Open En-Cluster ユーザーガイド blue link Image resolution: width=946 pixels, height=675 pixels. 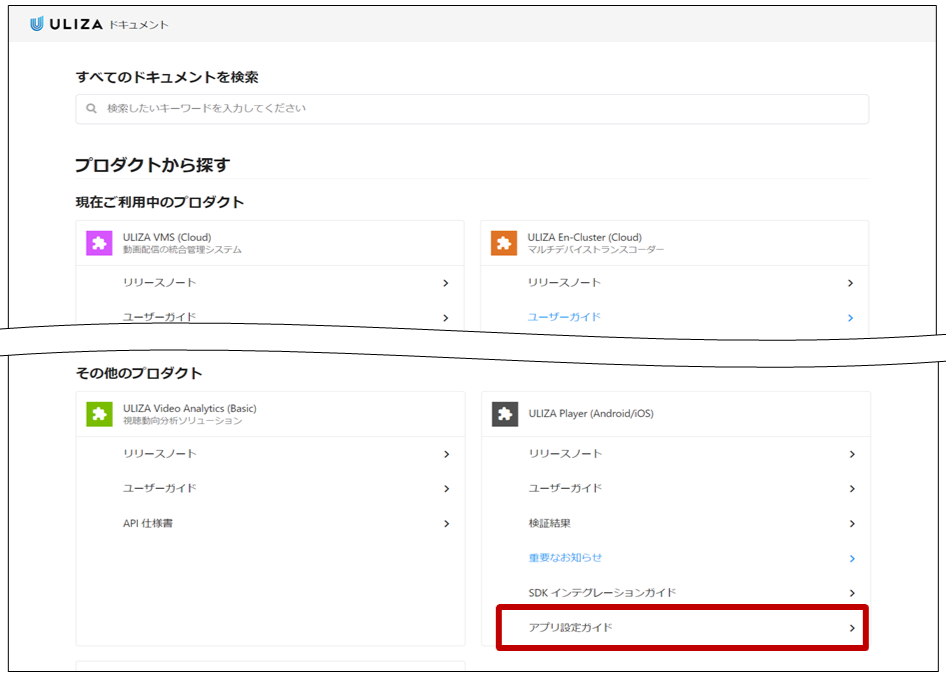(x=564, y=317)
